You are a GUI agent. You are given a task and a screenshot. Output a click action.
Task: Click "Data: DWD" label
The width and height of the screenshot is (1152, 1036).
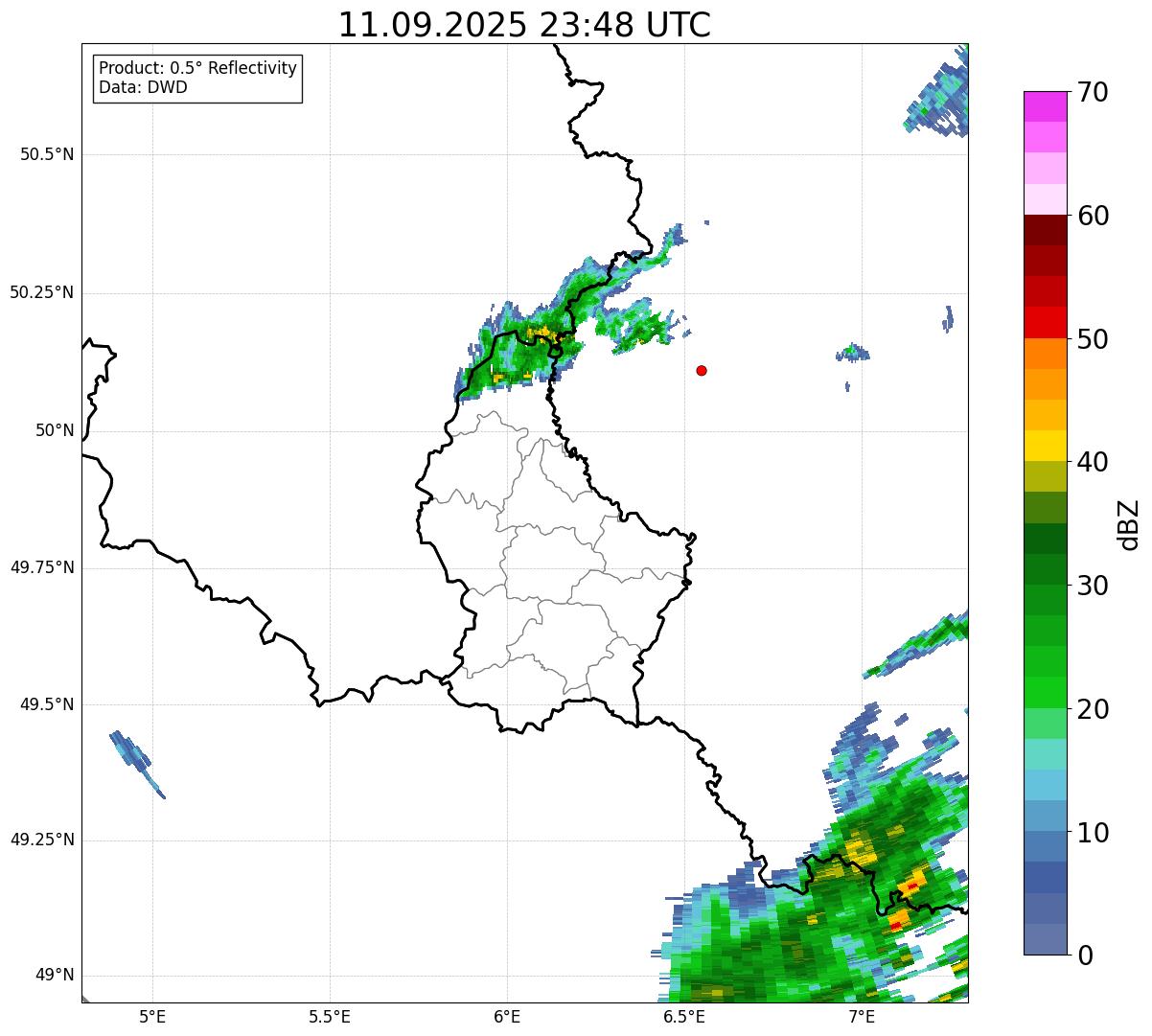click(143, 87)
